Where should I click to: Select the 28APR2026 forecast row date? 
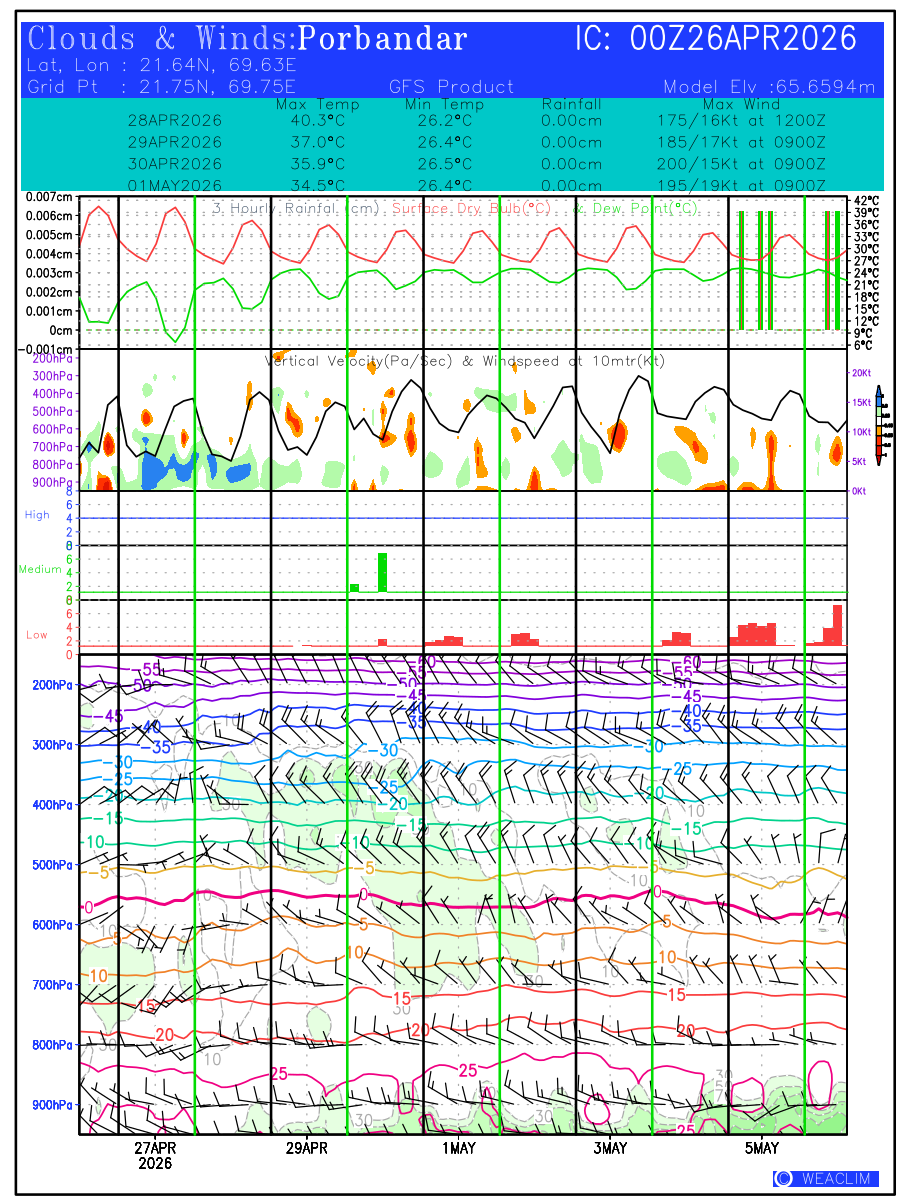175,120
